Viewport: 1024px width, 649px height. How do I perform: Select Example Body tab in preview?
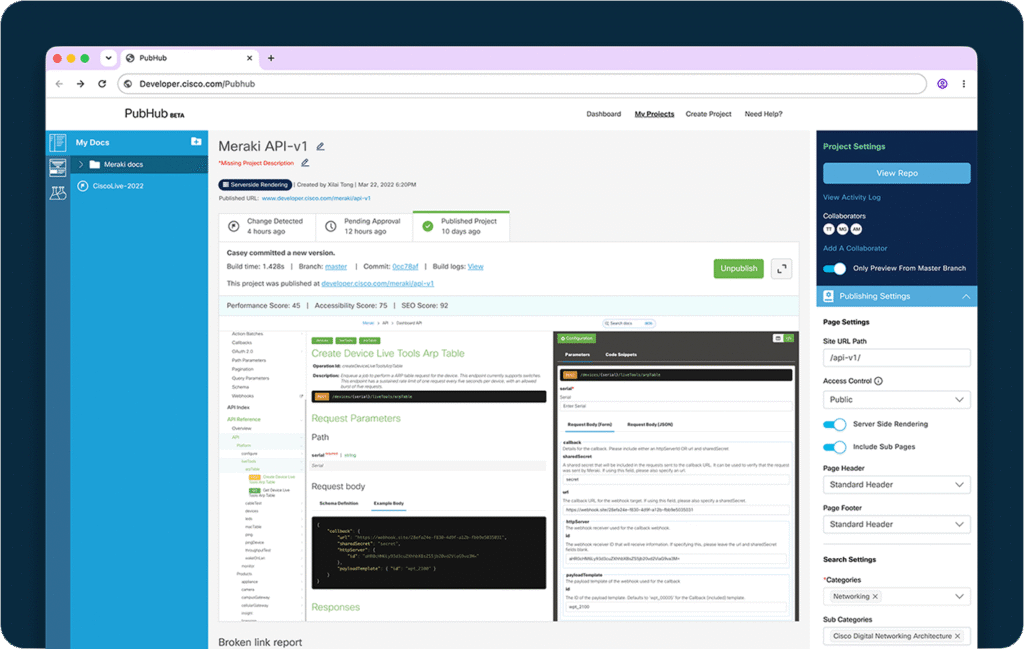point(389,503)
